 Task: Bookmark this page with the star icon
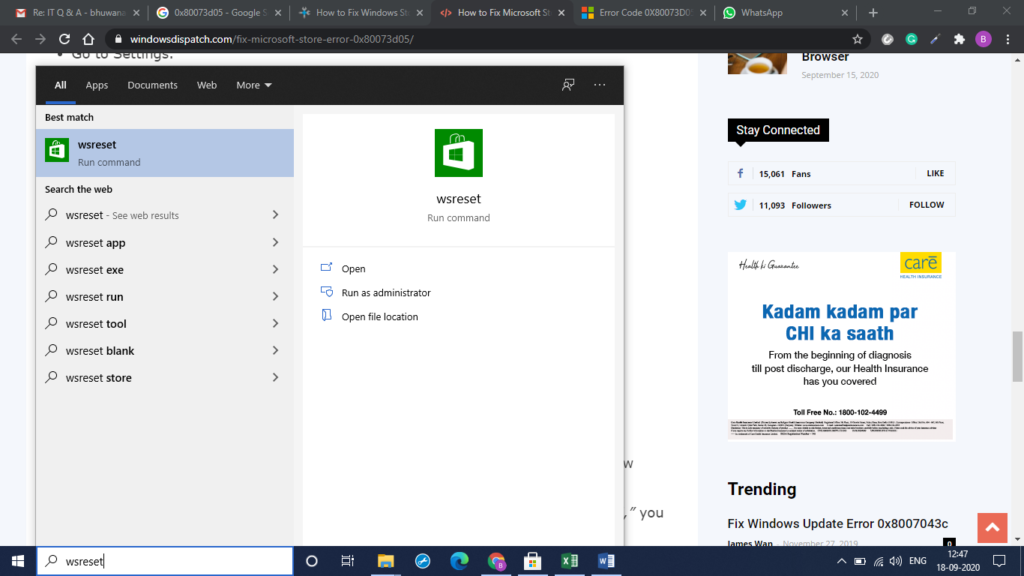coord(857,39)
